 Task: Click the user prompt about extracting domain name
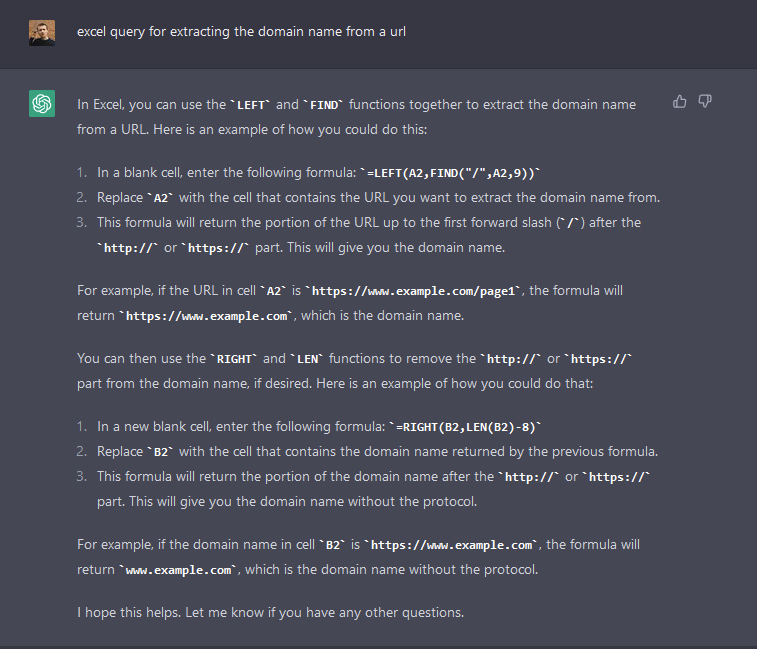241,32
